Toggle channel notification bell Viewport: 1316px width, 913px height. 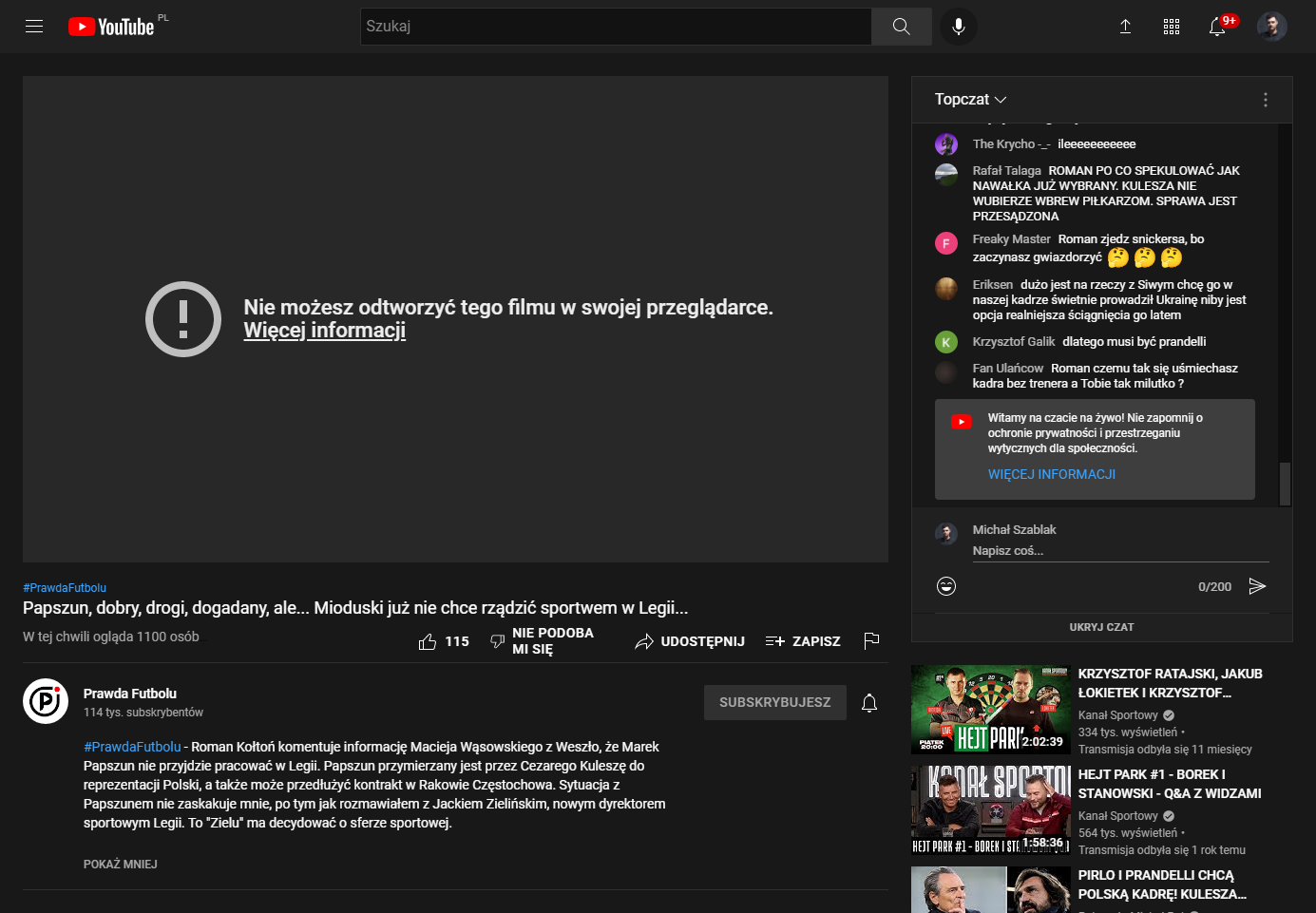coord(869,703)
